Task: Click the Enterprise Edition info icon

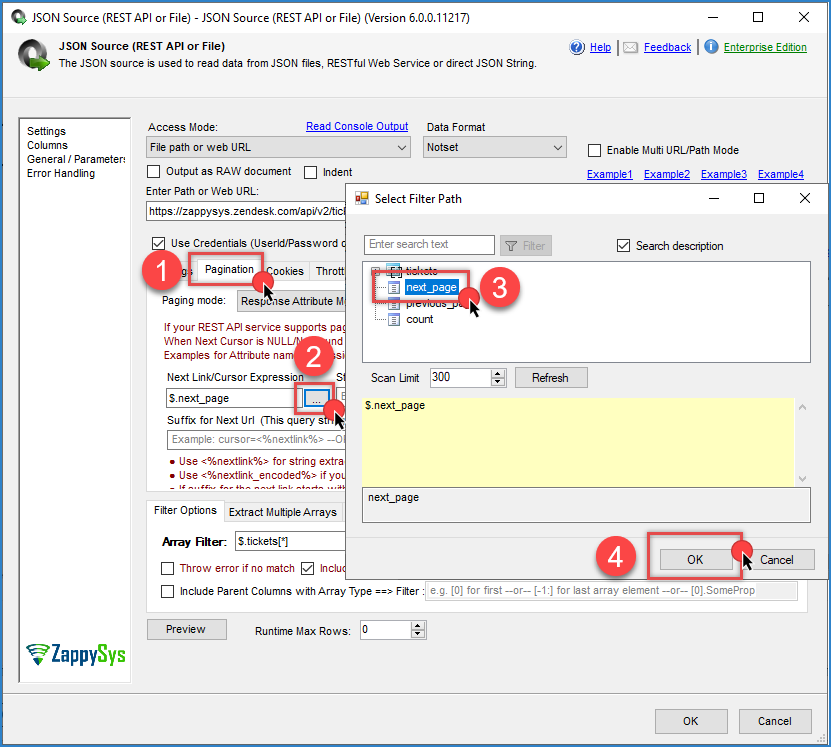Action: coord(711,47)
